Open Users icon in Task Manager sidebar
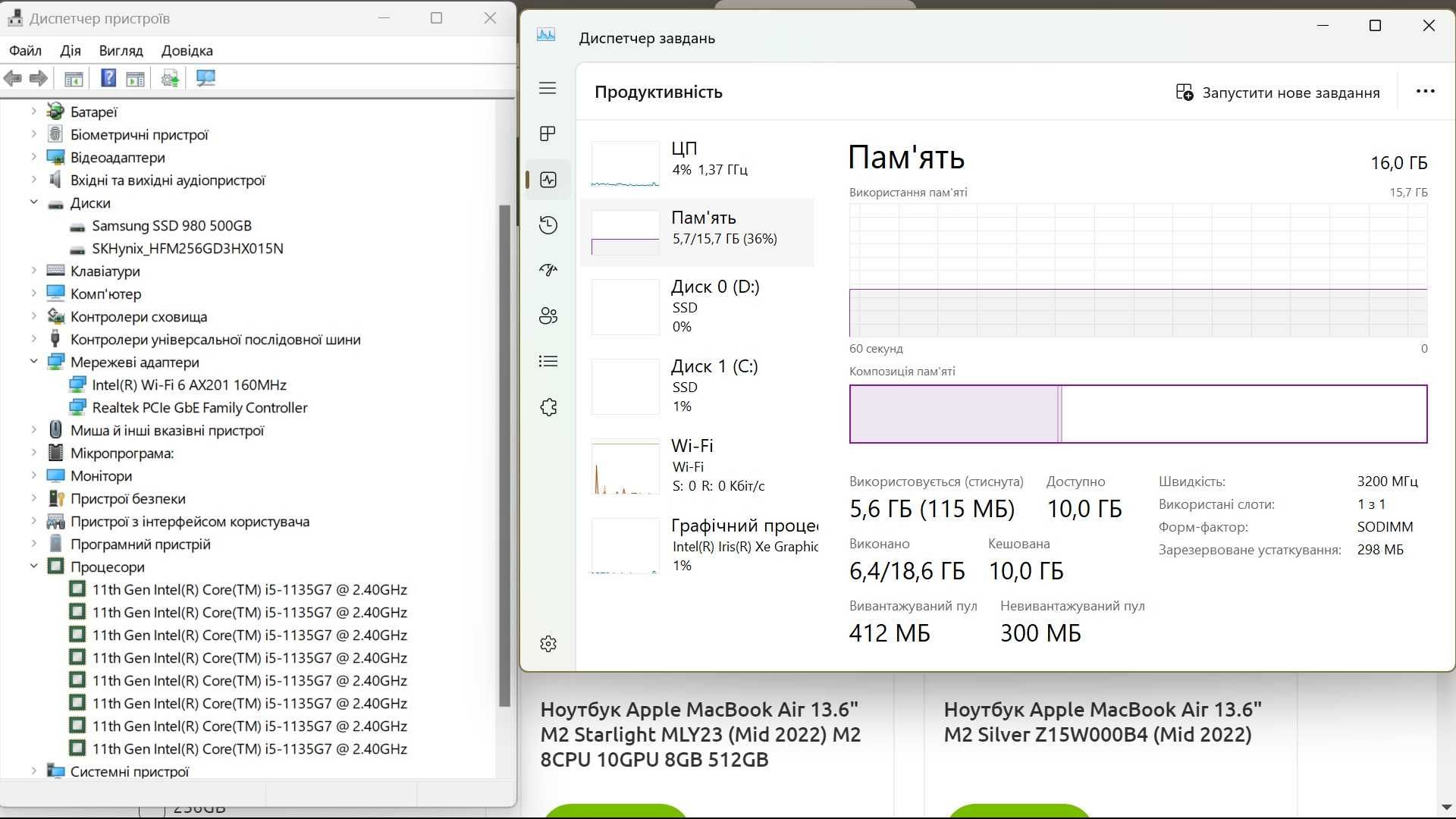 (x=548, y=316)
